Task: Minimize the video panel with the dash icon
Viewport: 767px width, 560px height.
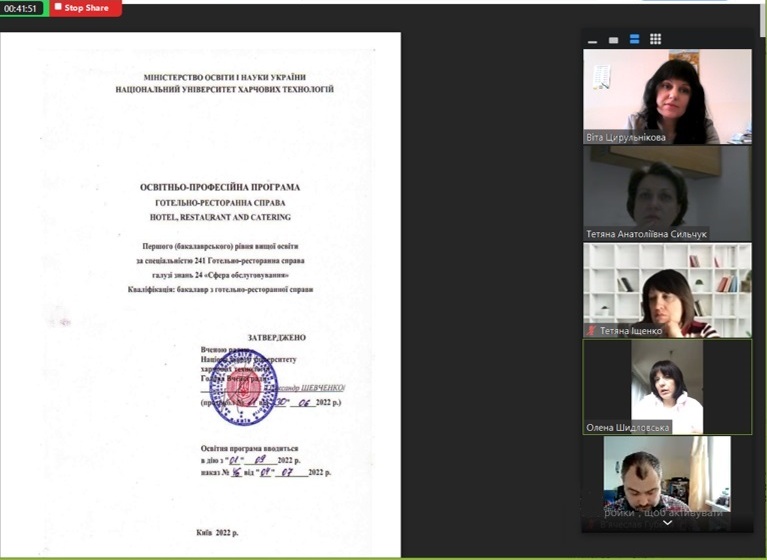Action: (x=592, y=40)
